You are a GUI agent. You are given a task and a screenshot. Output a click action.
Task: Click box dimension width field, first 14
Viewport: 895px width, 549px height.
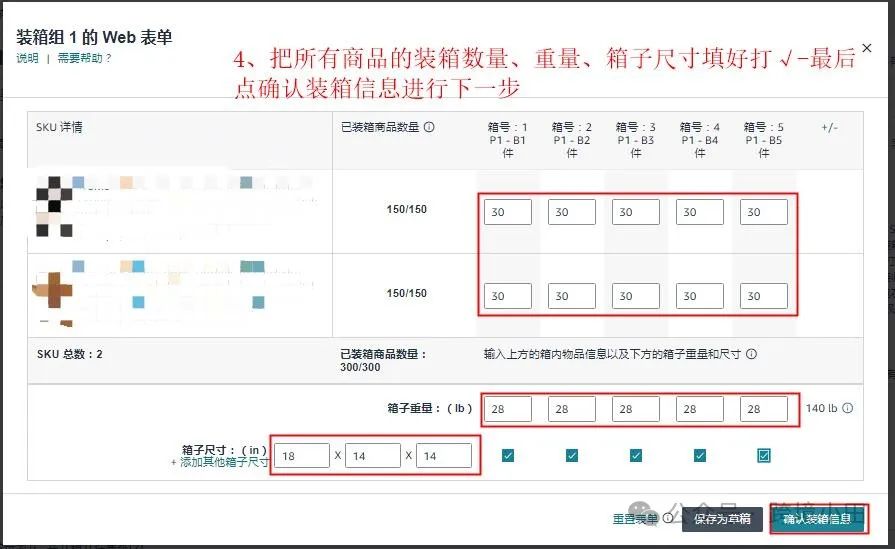tap(373, 456)
